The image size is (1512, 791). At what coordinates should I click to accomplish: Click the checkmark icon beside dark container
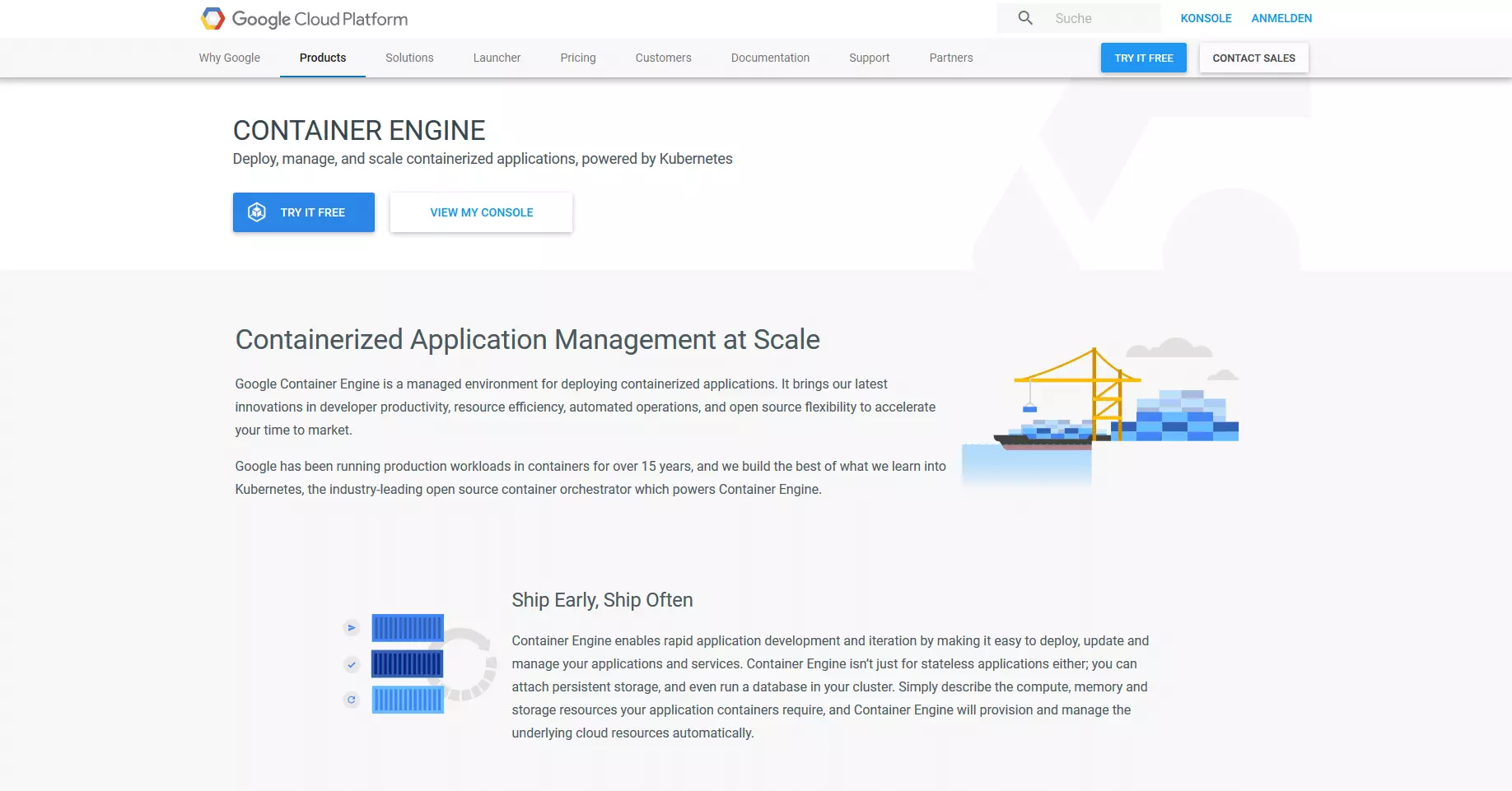click(x=352, y=664)
